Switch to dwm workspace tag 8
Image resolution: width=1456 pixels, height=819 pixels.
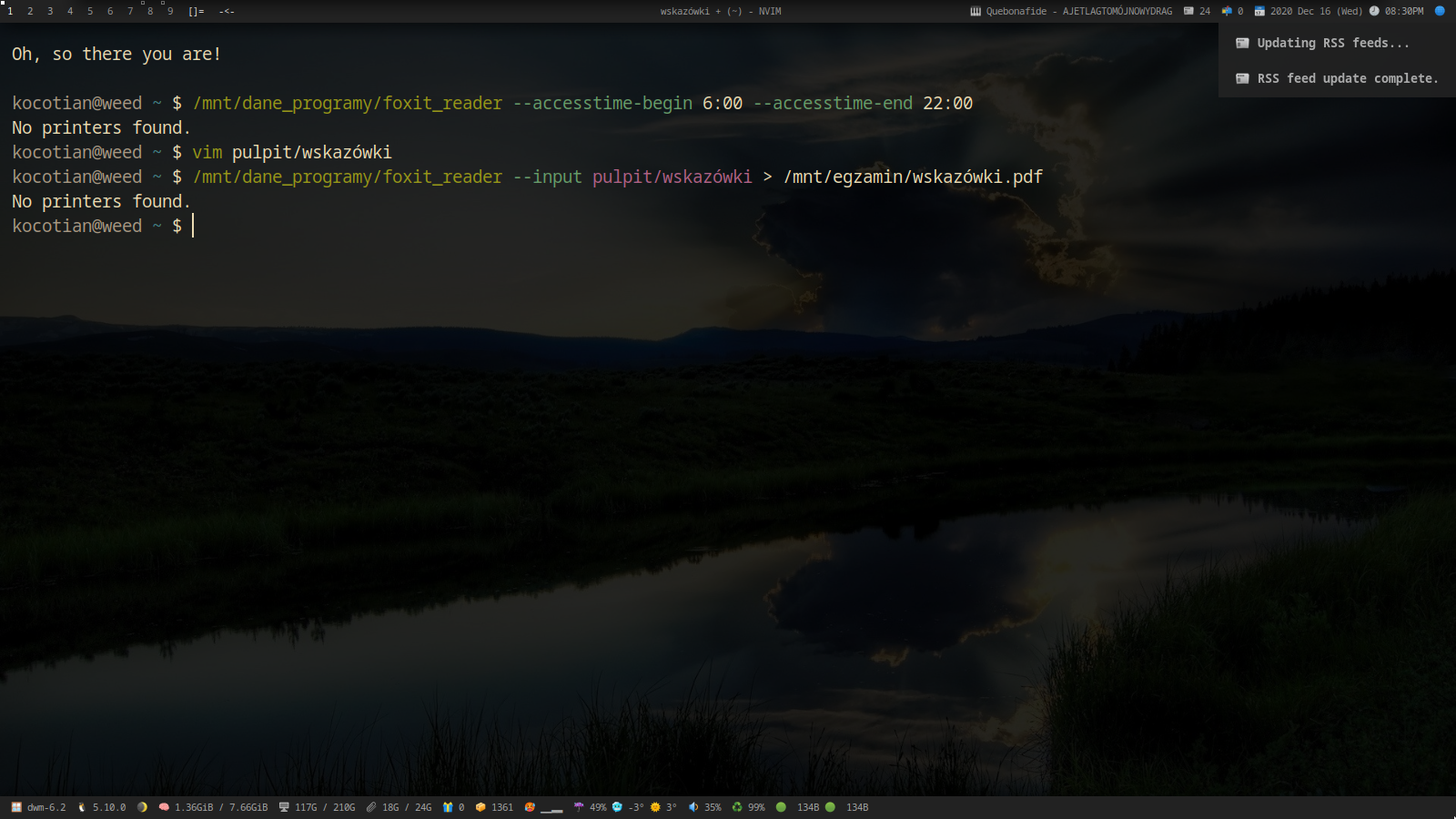click(x=150, y=11)
